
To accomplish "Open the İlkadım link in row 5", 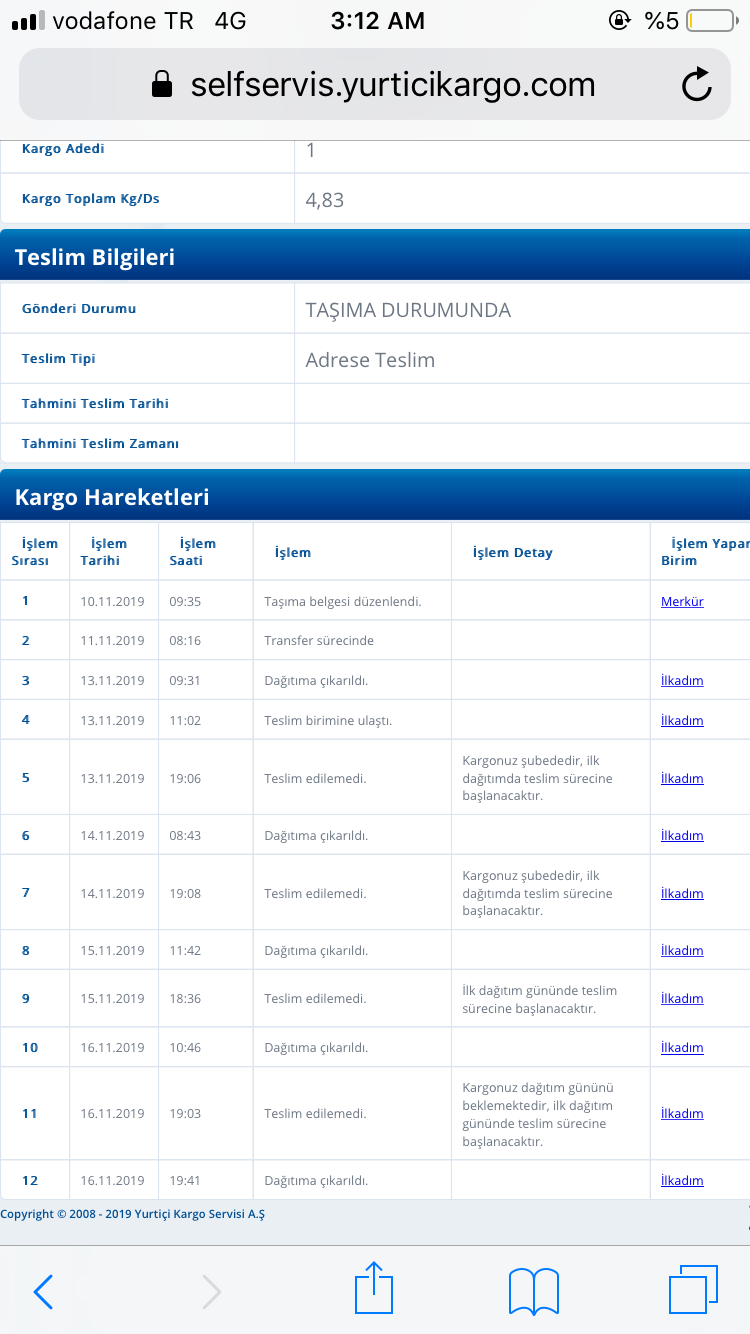I will 682,779.
